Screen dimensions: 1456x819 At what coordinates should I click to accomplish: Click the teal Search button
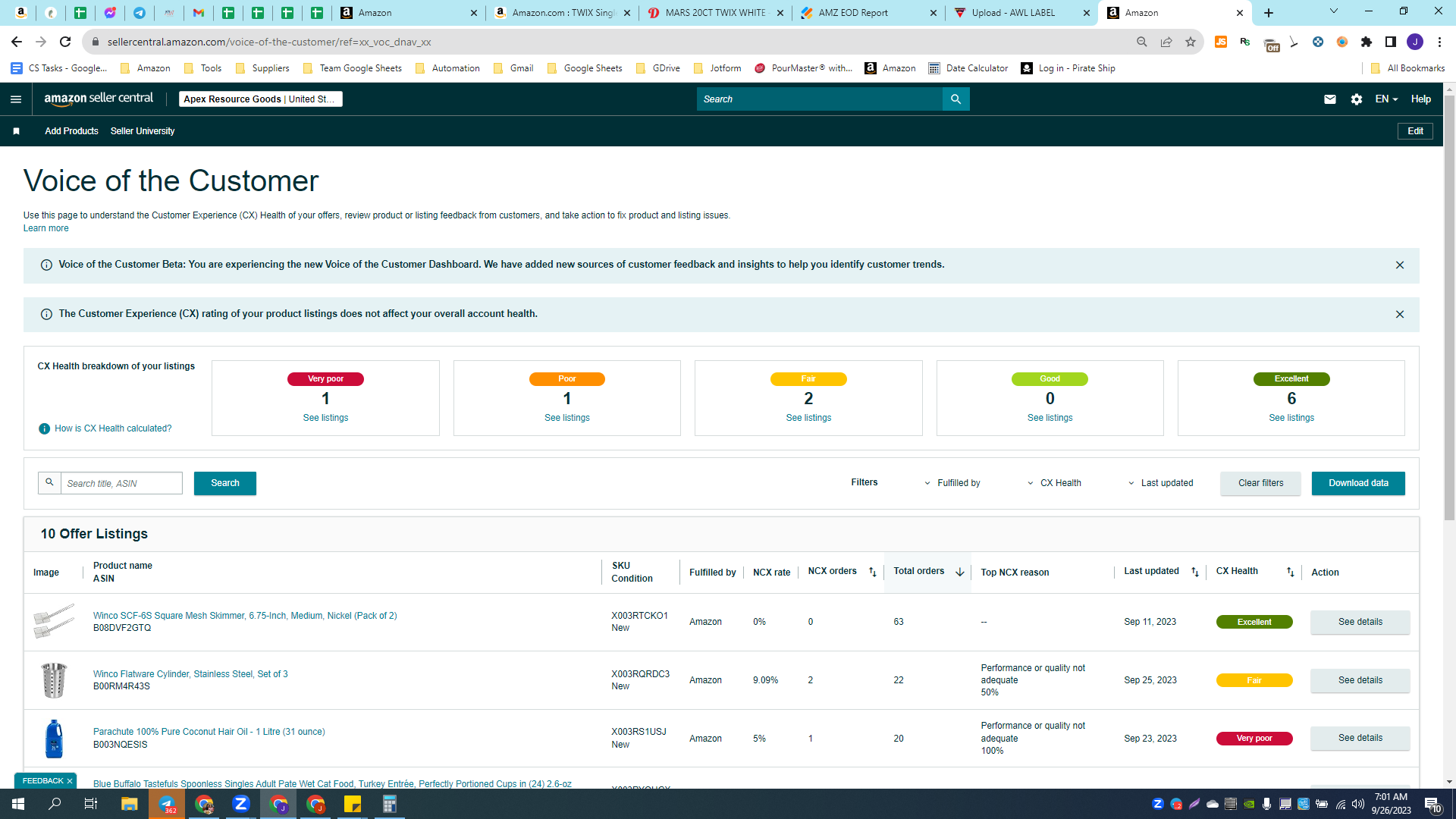click(225, 484)
